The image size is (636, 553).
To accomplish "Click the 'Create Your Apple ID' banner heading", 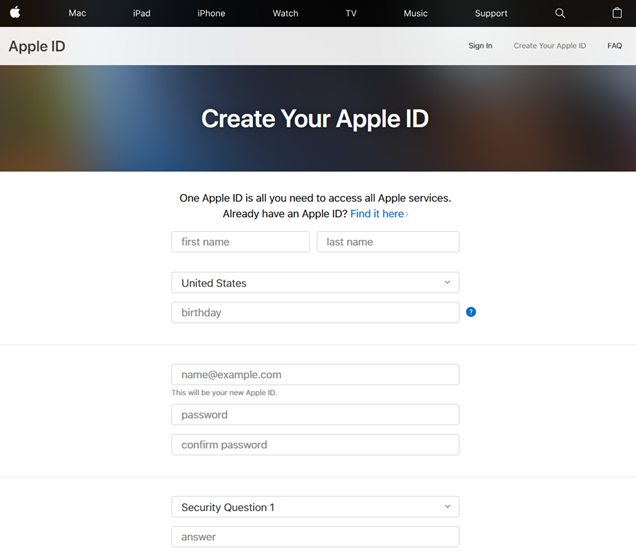I will (x=315, y=118).
